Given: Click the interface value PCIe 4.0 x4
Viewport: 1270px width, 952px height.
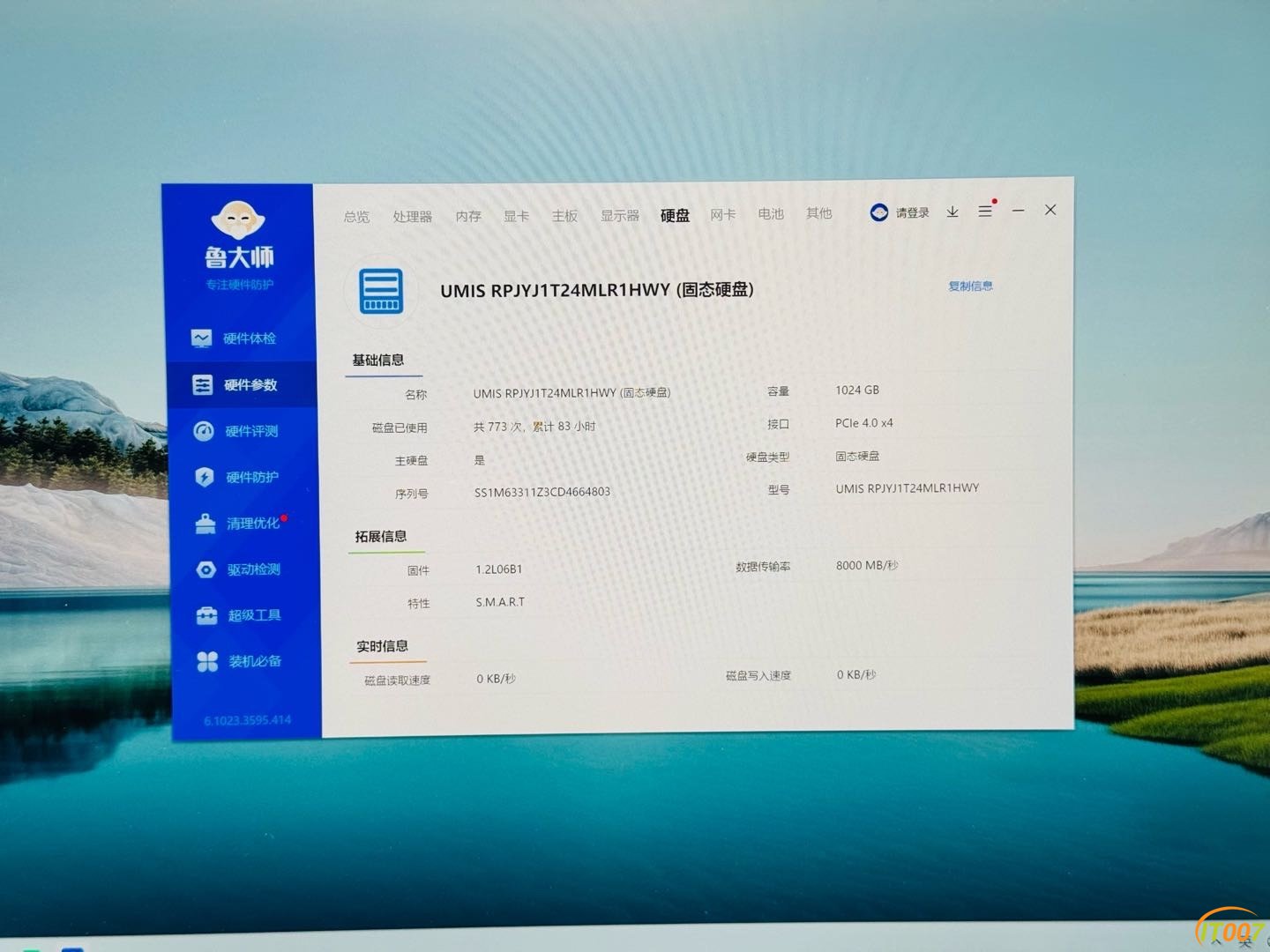Looking at the screenshot, I should pos(864,423).
